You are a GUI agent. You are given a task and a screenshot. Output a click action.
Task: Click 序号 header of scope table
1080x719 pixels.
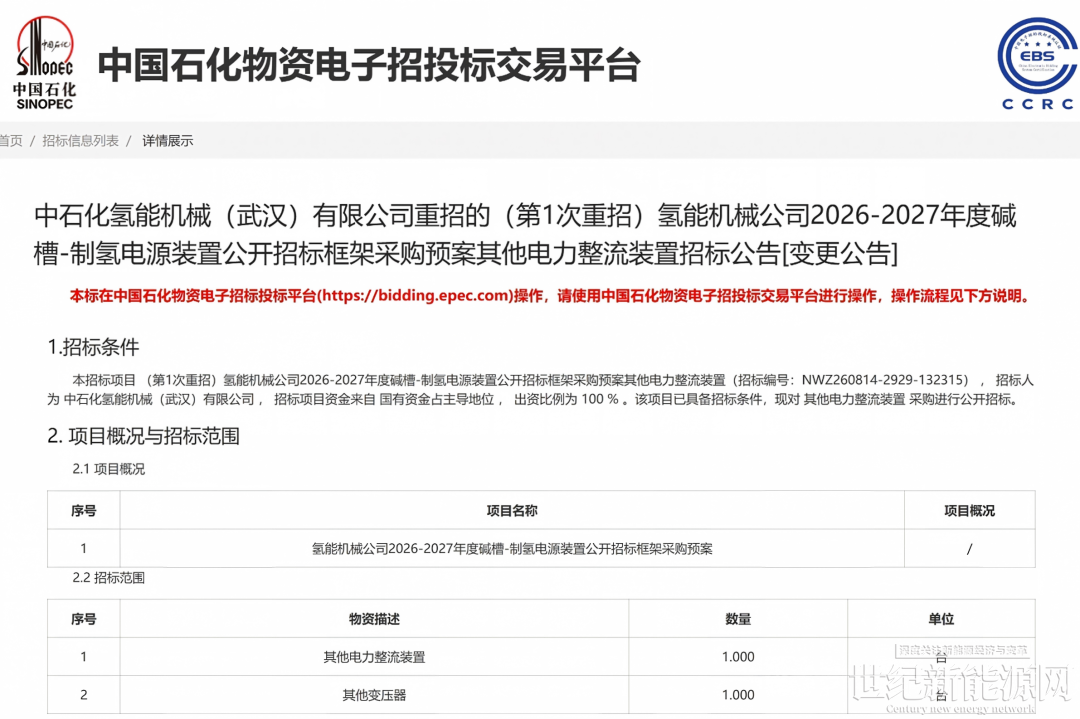[x=83, y=619]
